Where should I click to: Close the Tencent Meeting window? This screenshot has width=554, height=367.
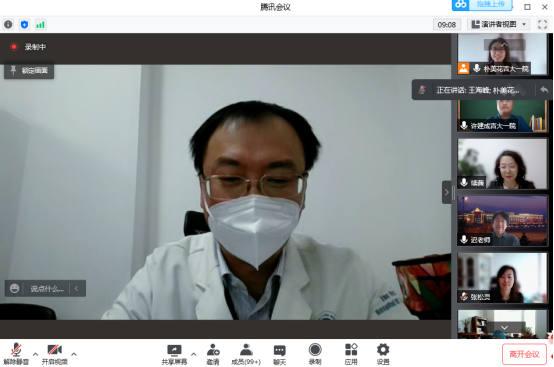point(545,7)
